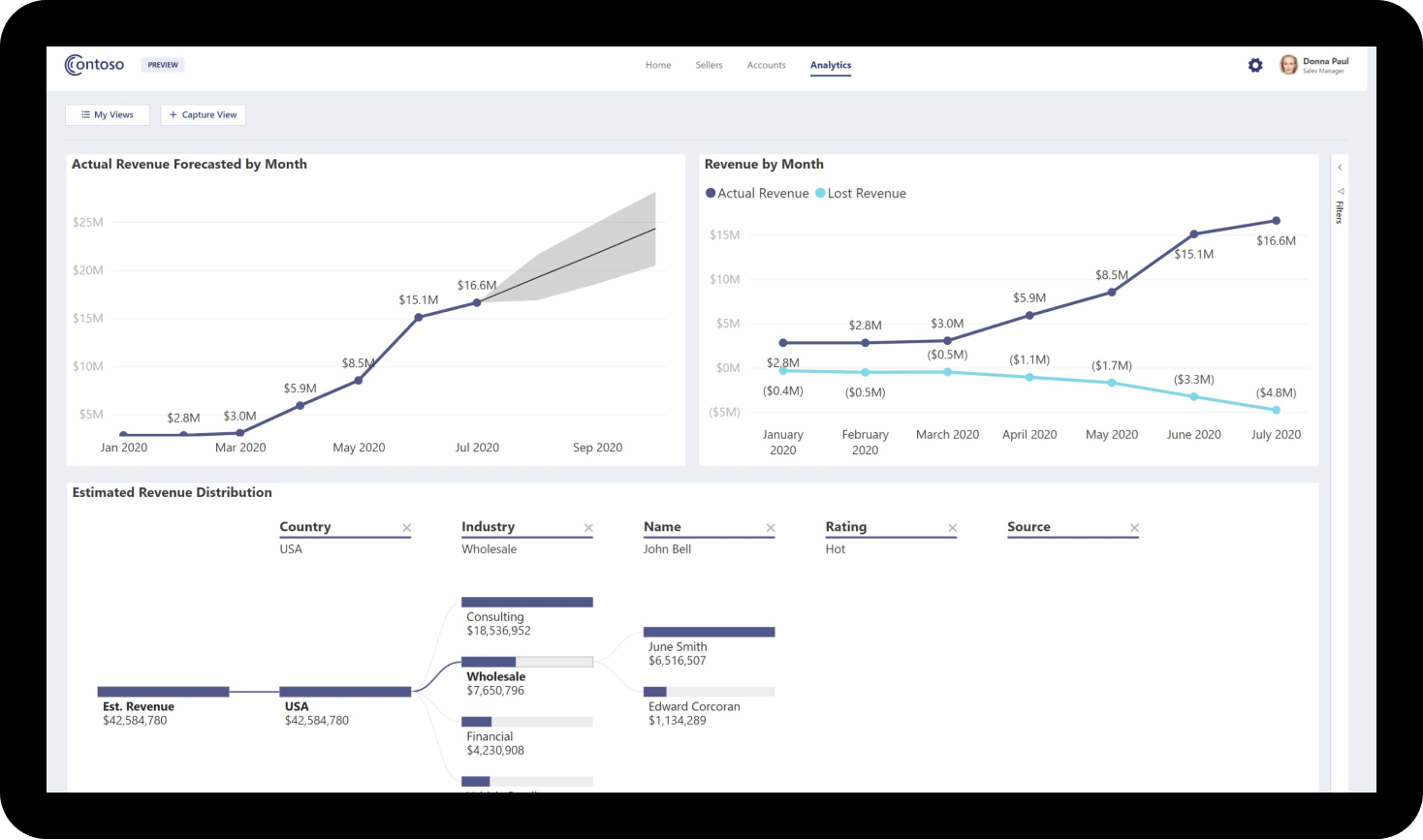
Task: Open Donna Paul's profile avatar
Action: (1288, 65)
